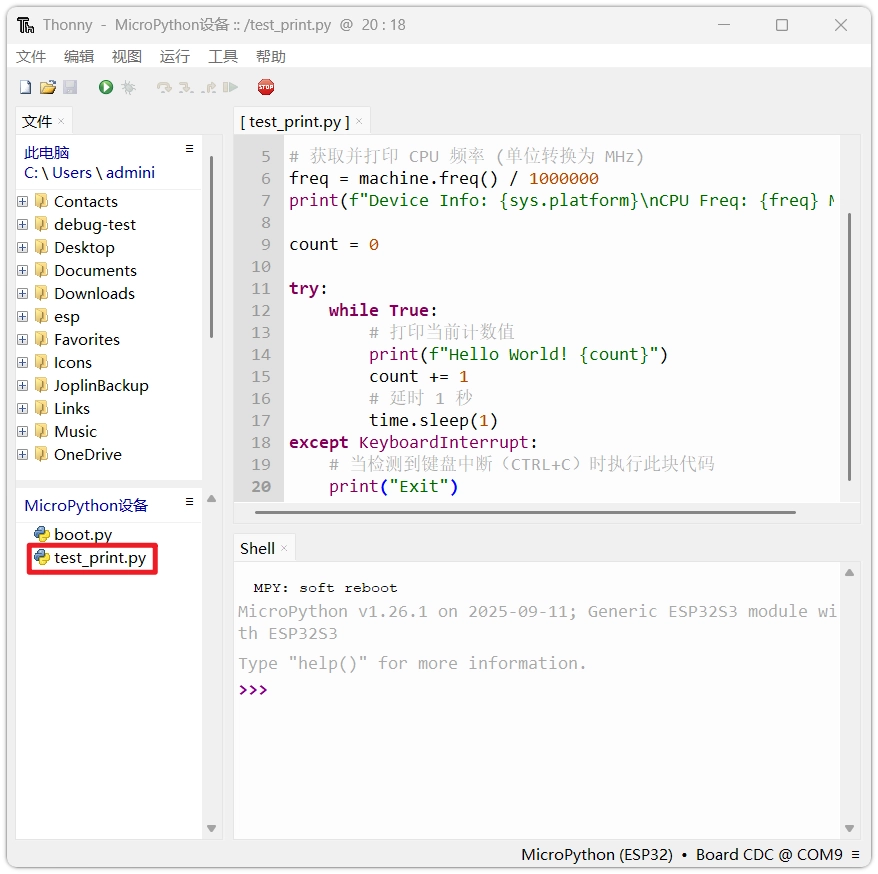
Task: Click the Users path segment link
Action: (72, 172)
